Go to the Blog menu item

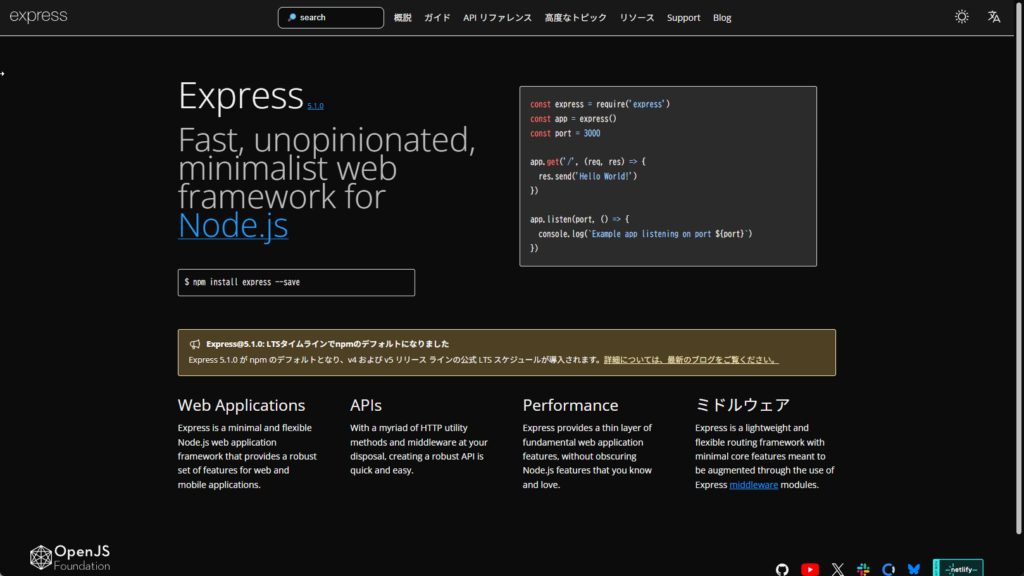click(722, 18)
